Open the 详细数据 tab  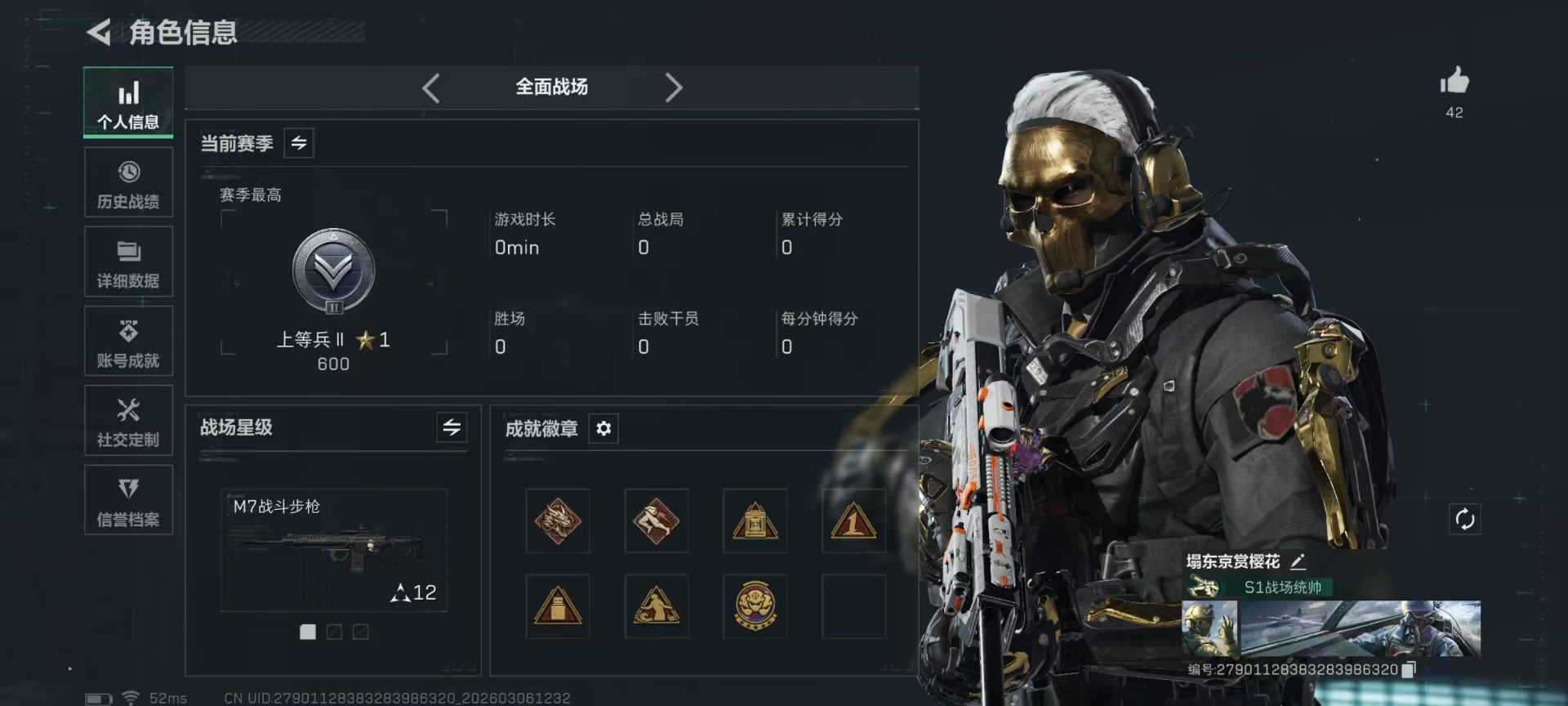(128, 261)
